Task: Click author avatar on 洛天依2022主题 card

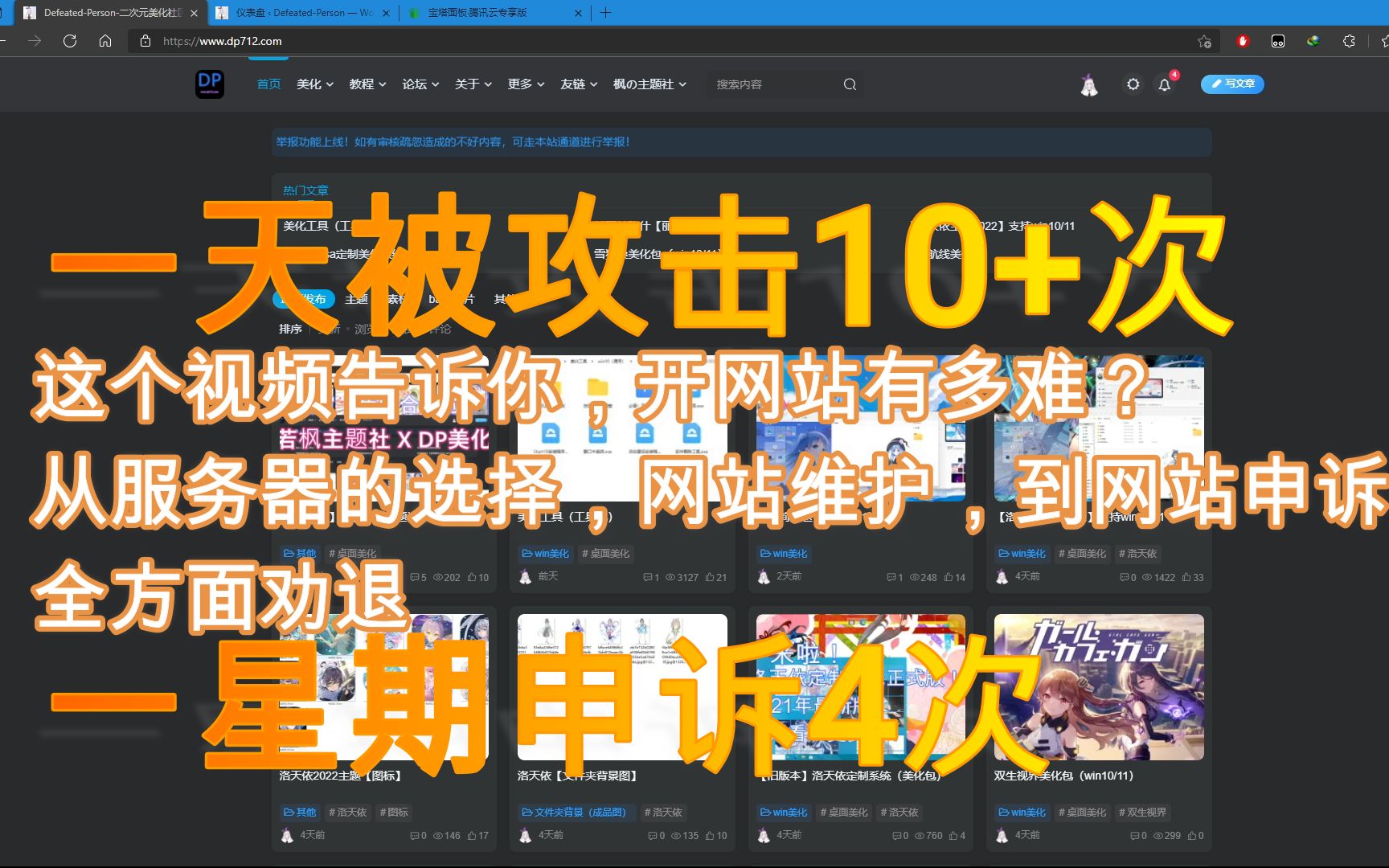Action: pos(287,836)
